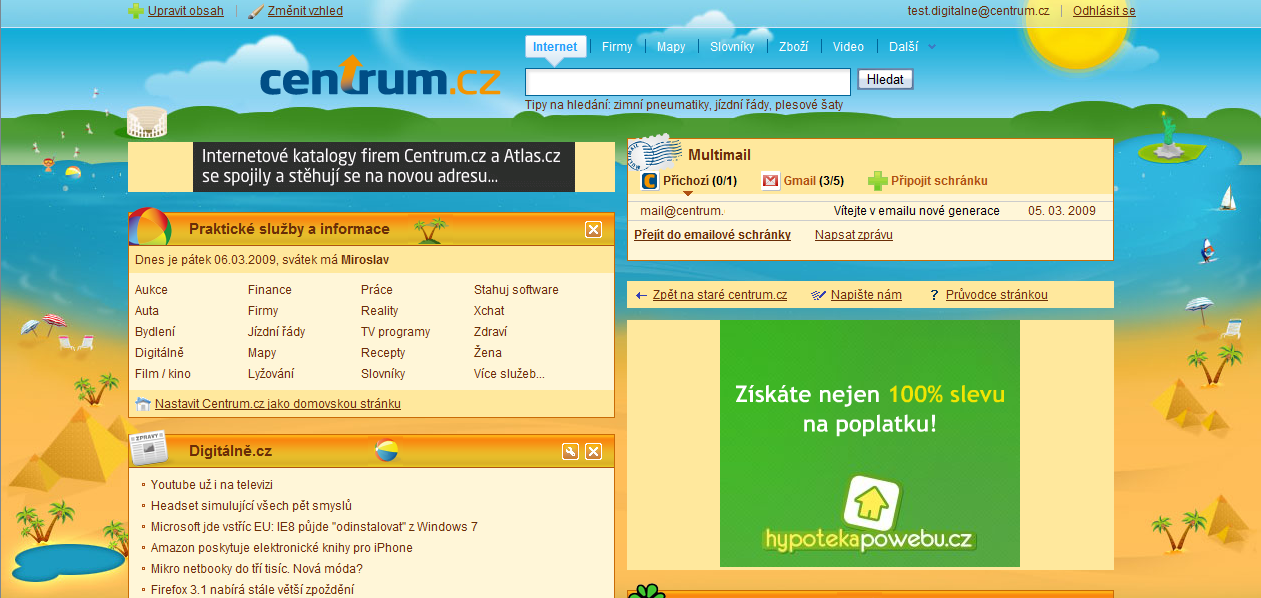The height and width of the screenshot is (598, 1261).
Task: Open the Microsoft IE8 Windows 7 article
Action: tap(314, 527)
